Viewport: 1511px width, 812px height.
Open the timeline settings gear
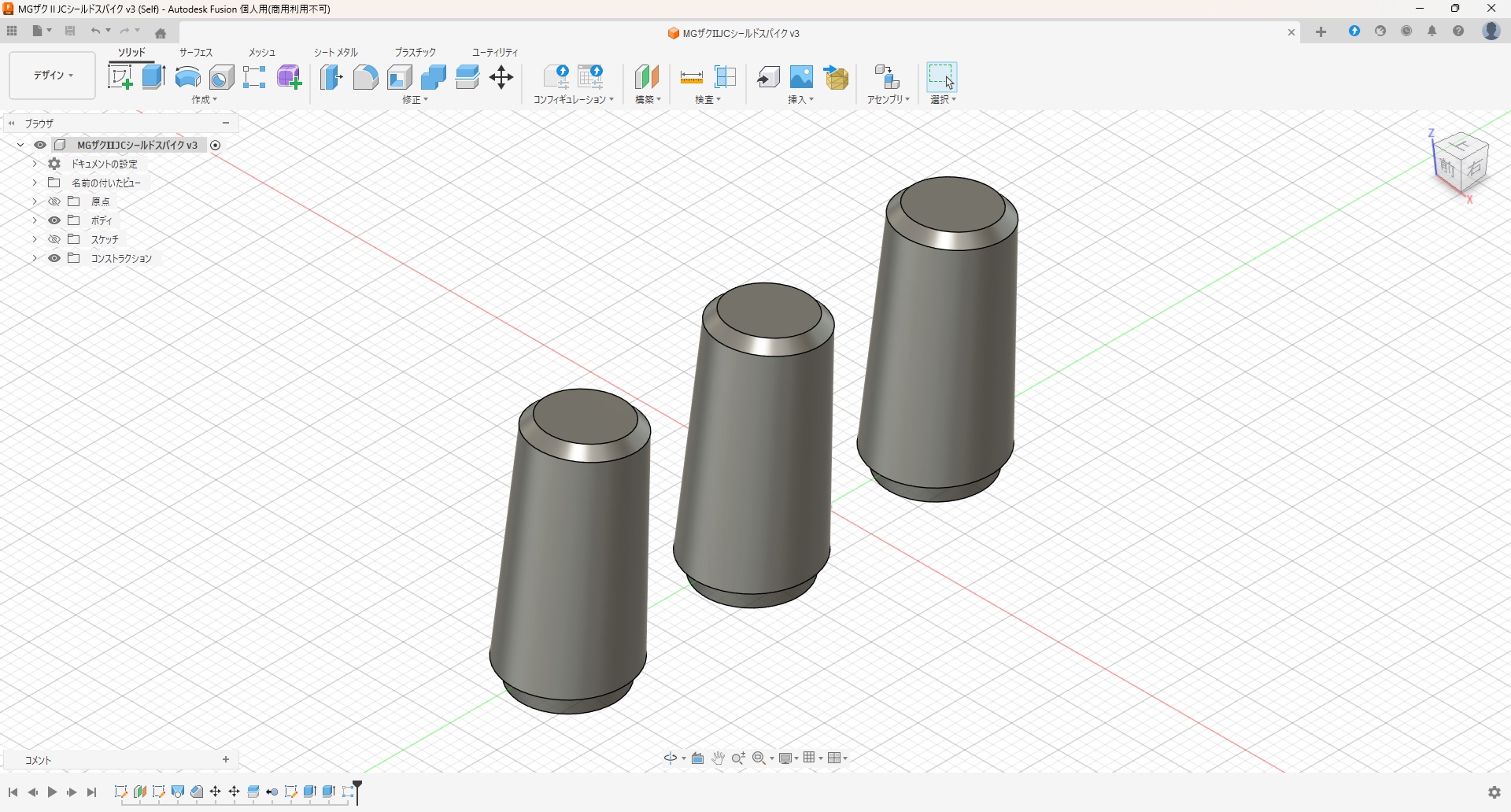click(1494, 792)
